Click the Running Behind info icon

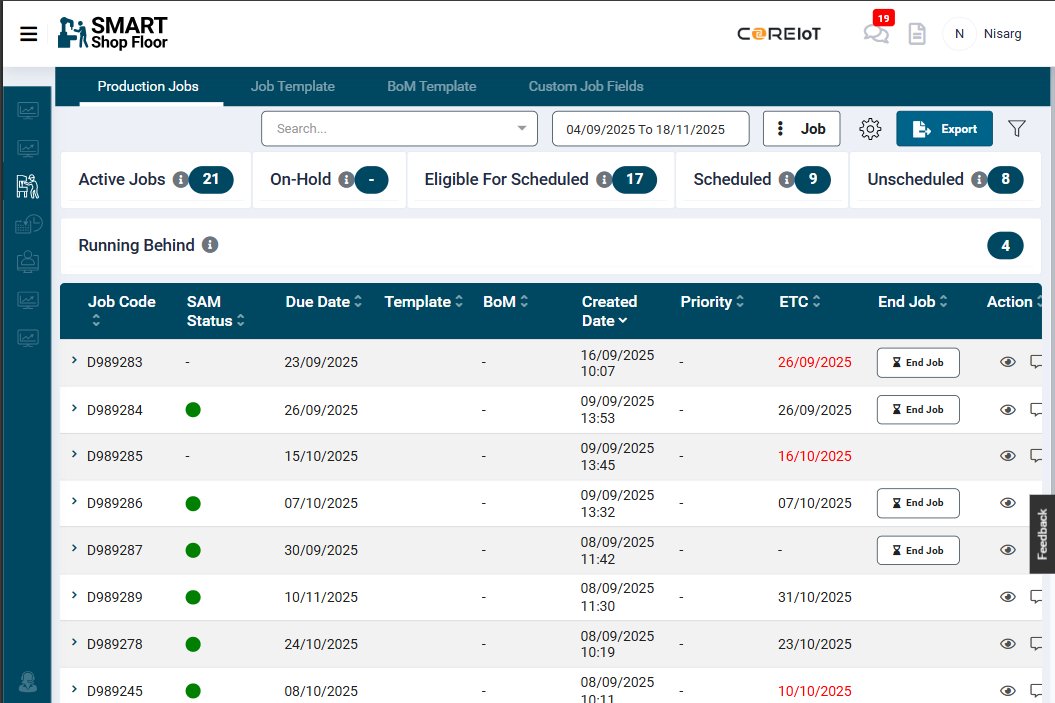coord(210,245)
